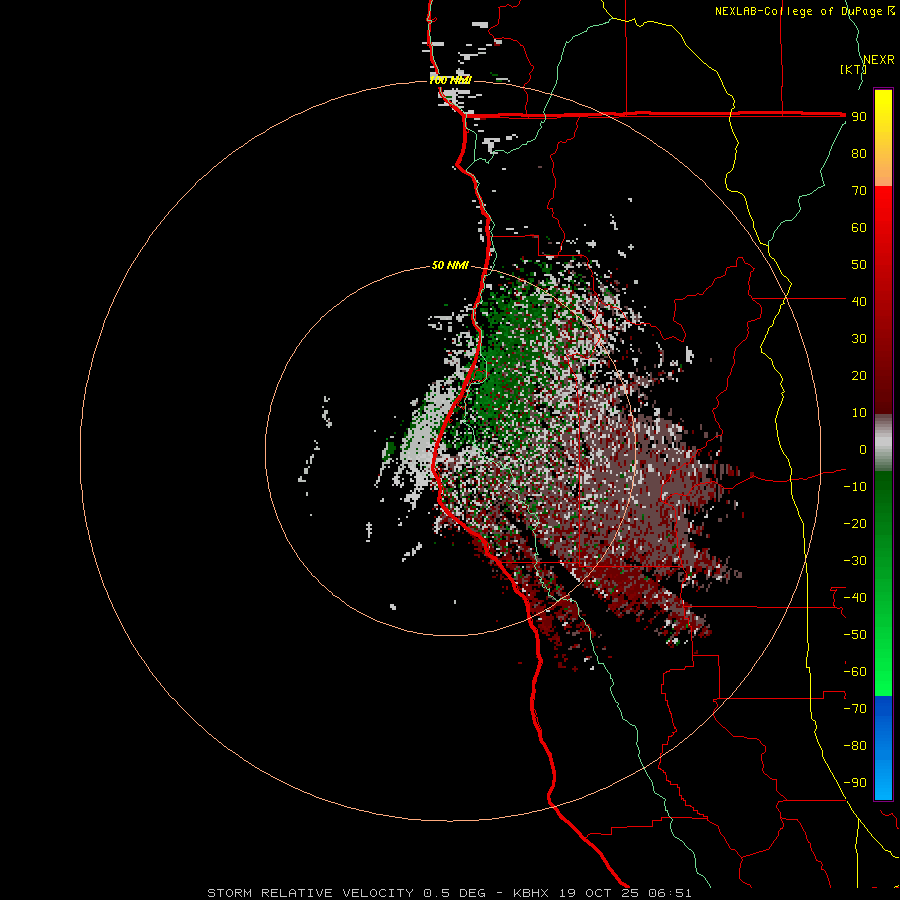Click the 90 scale label

point(859,117)
